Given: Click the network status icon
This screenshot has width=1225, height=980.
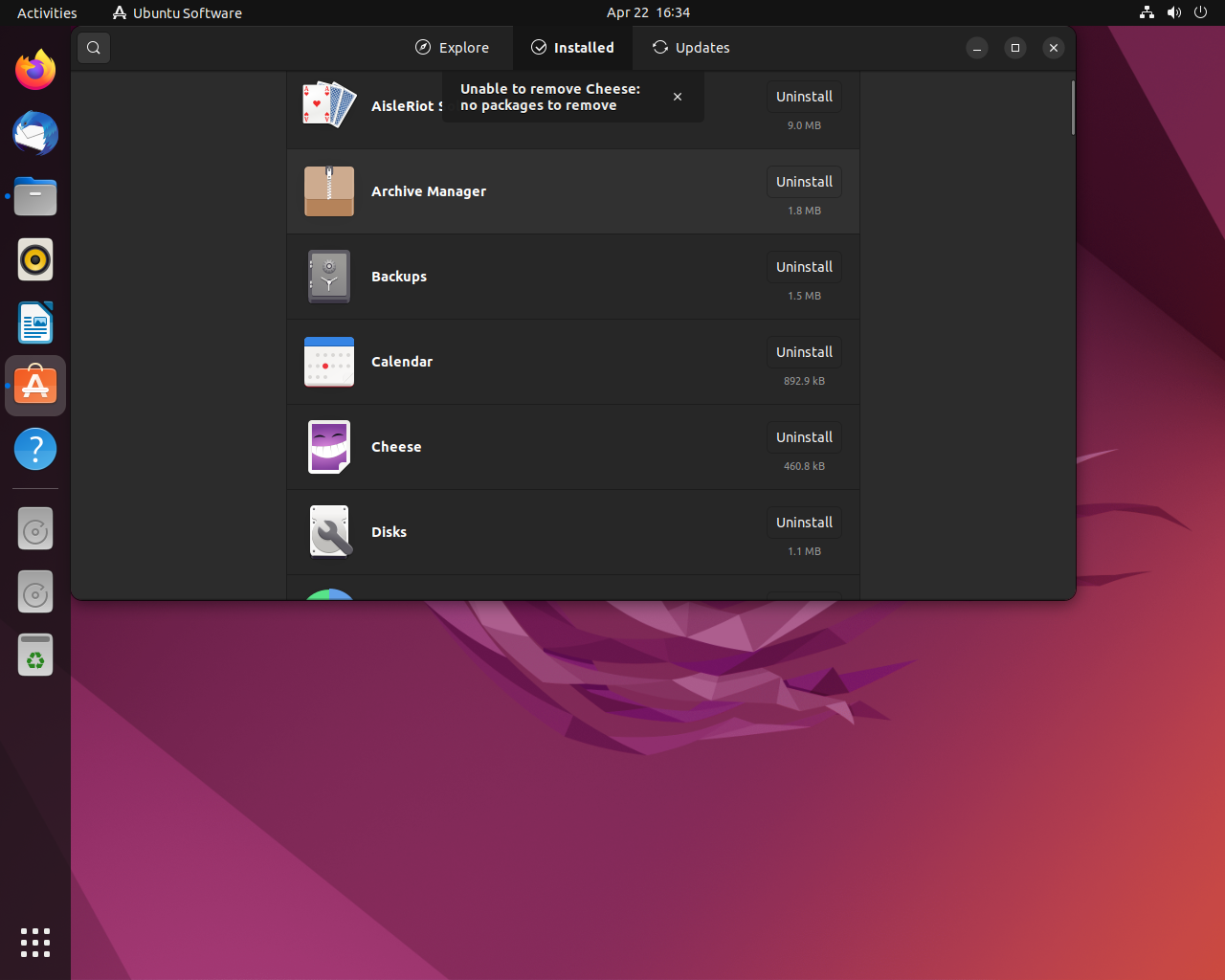Looking at the screenshot, I should point(1147,12).
